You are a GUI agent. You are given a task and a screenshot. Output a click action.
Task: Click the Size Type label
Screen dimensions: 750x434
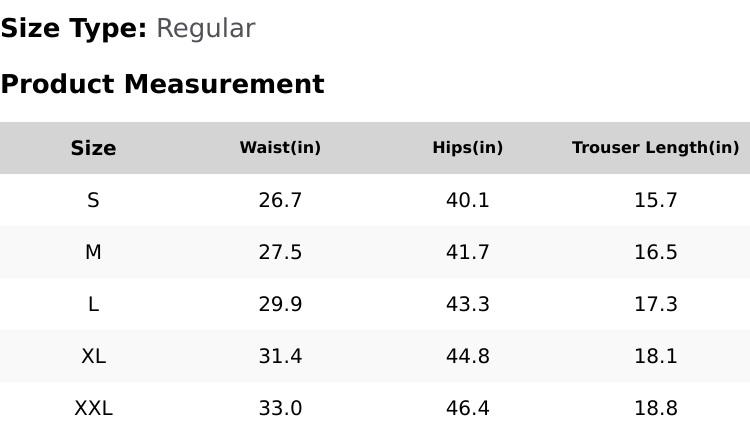pos(73,29)
